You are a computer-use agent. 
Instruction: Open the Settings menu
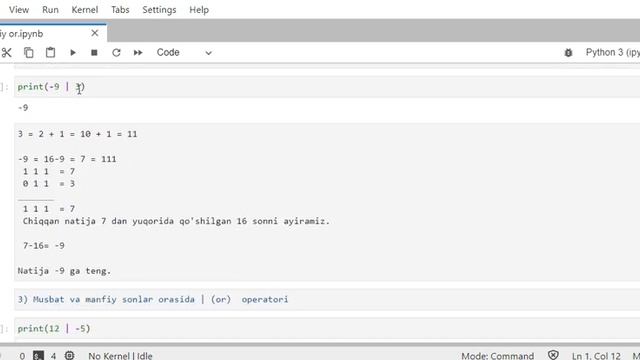click(x=159, y=10)
